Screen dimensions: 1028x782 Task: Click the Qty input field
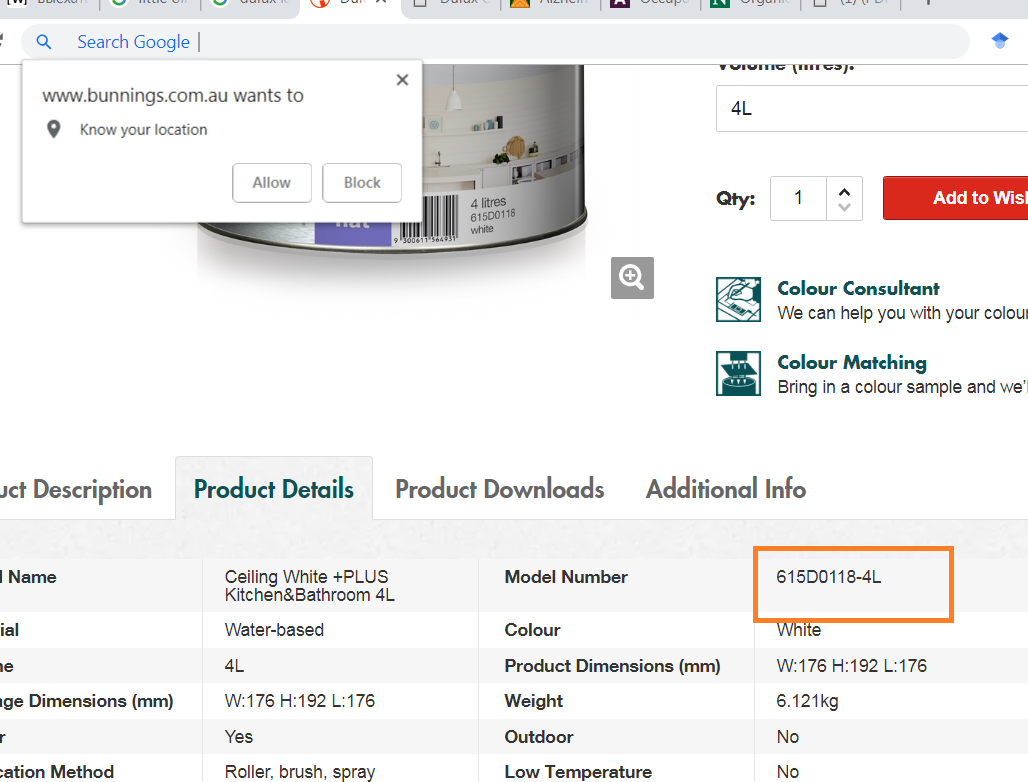799,198
